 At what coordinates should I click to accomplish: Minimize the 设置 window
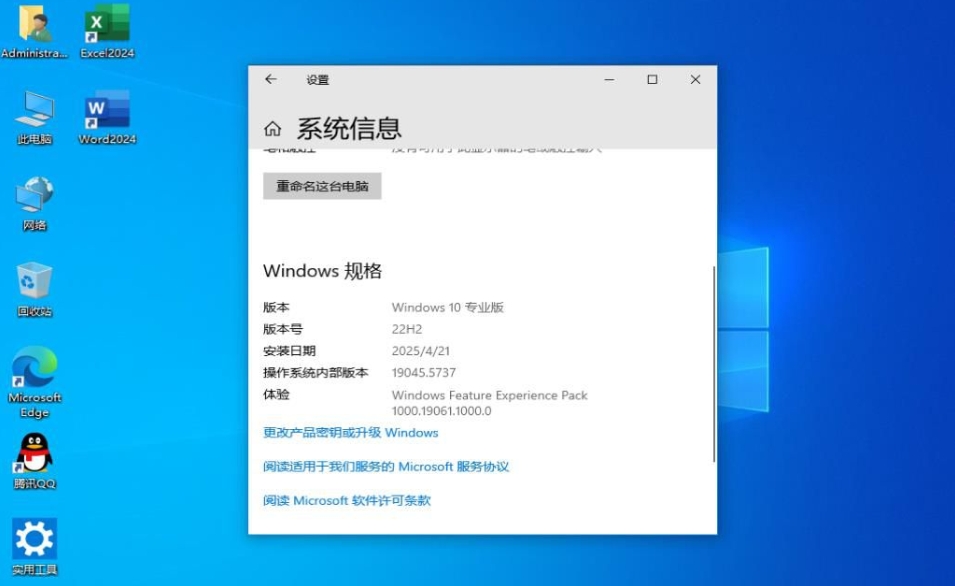point(608,80)
